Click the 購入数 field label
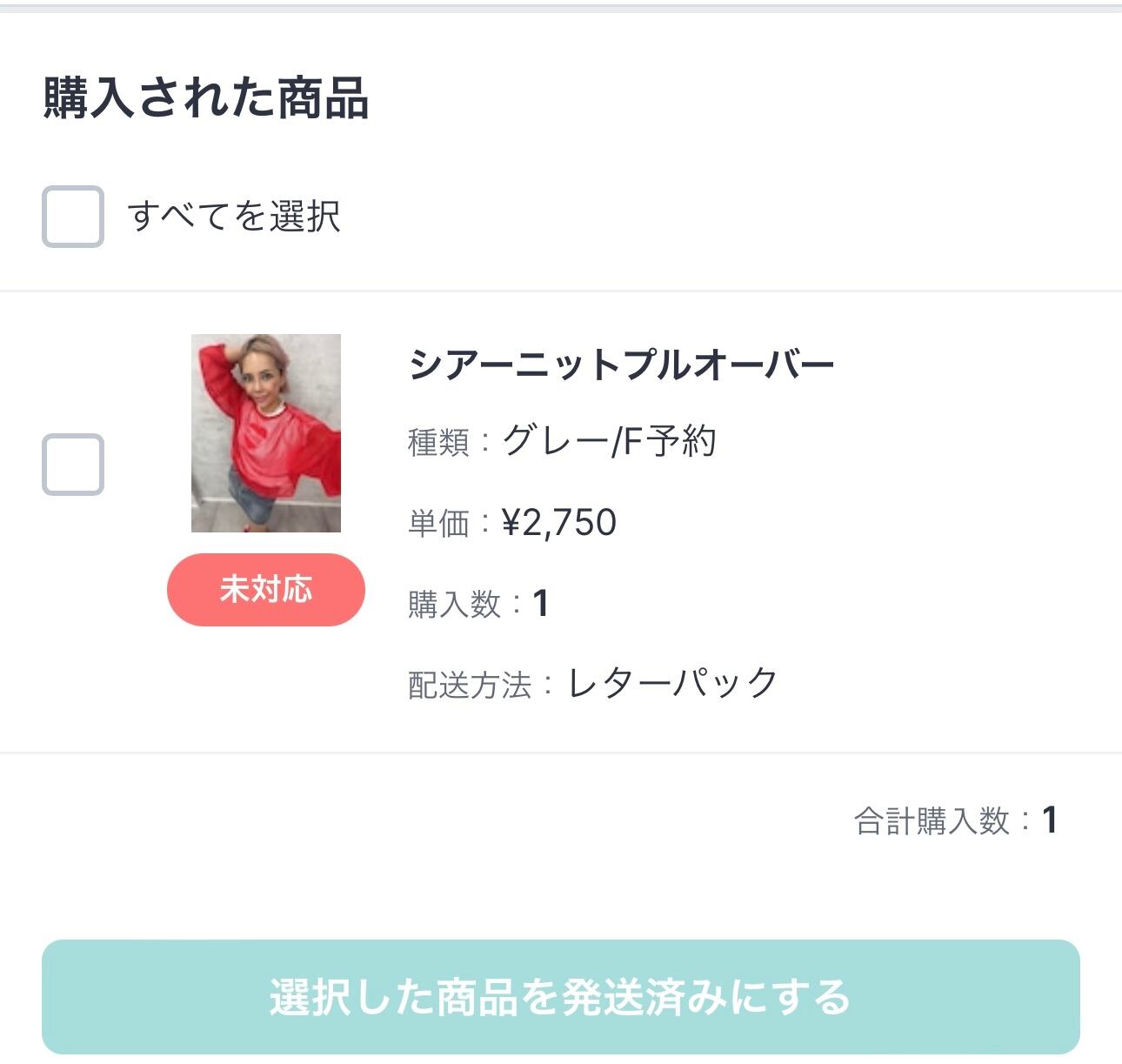Viewport: 1122px width, 1064px height. (454, 604)
